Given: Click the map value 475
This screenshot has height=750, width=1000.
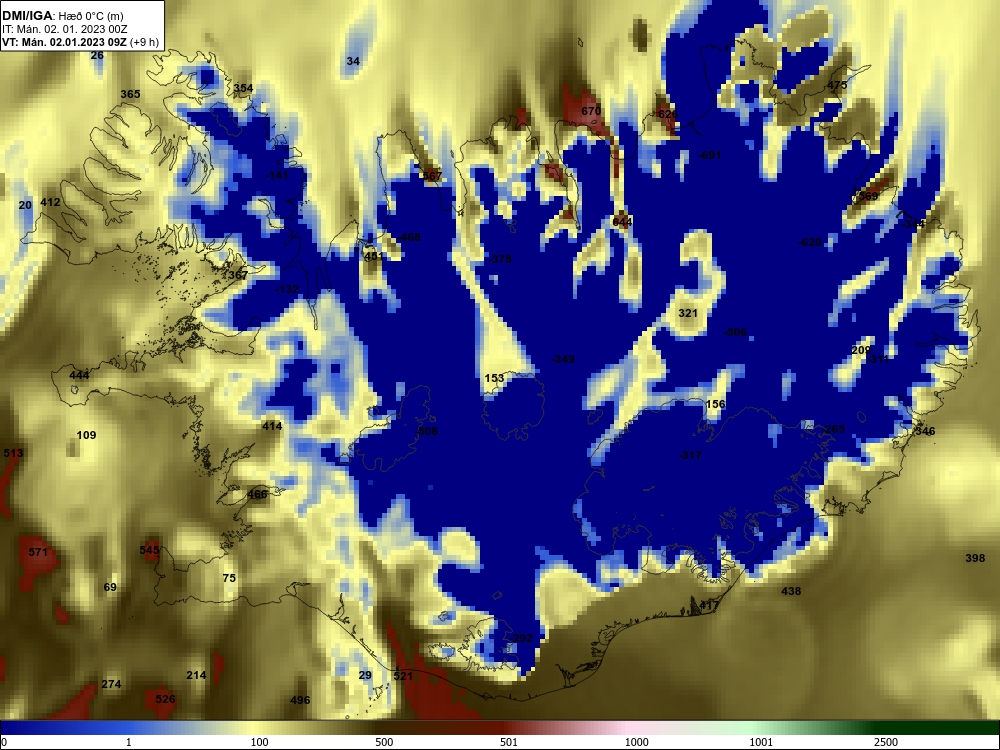Looking at the screenshot, I should pos(837,85).
